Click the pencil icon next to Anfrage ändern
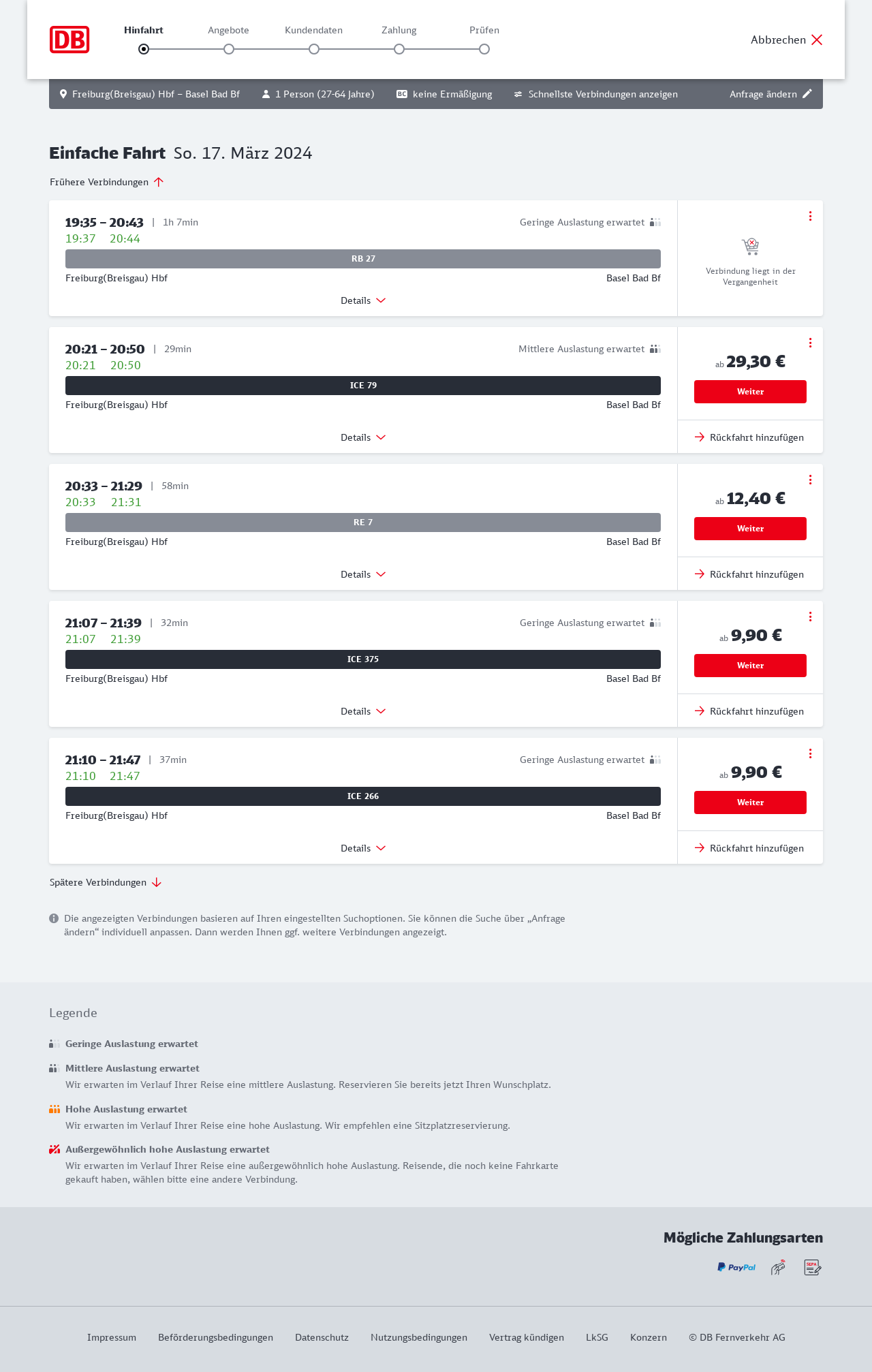The height and width of the screenshot is (1372, 872). point(807,94)
